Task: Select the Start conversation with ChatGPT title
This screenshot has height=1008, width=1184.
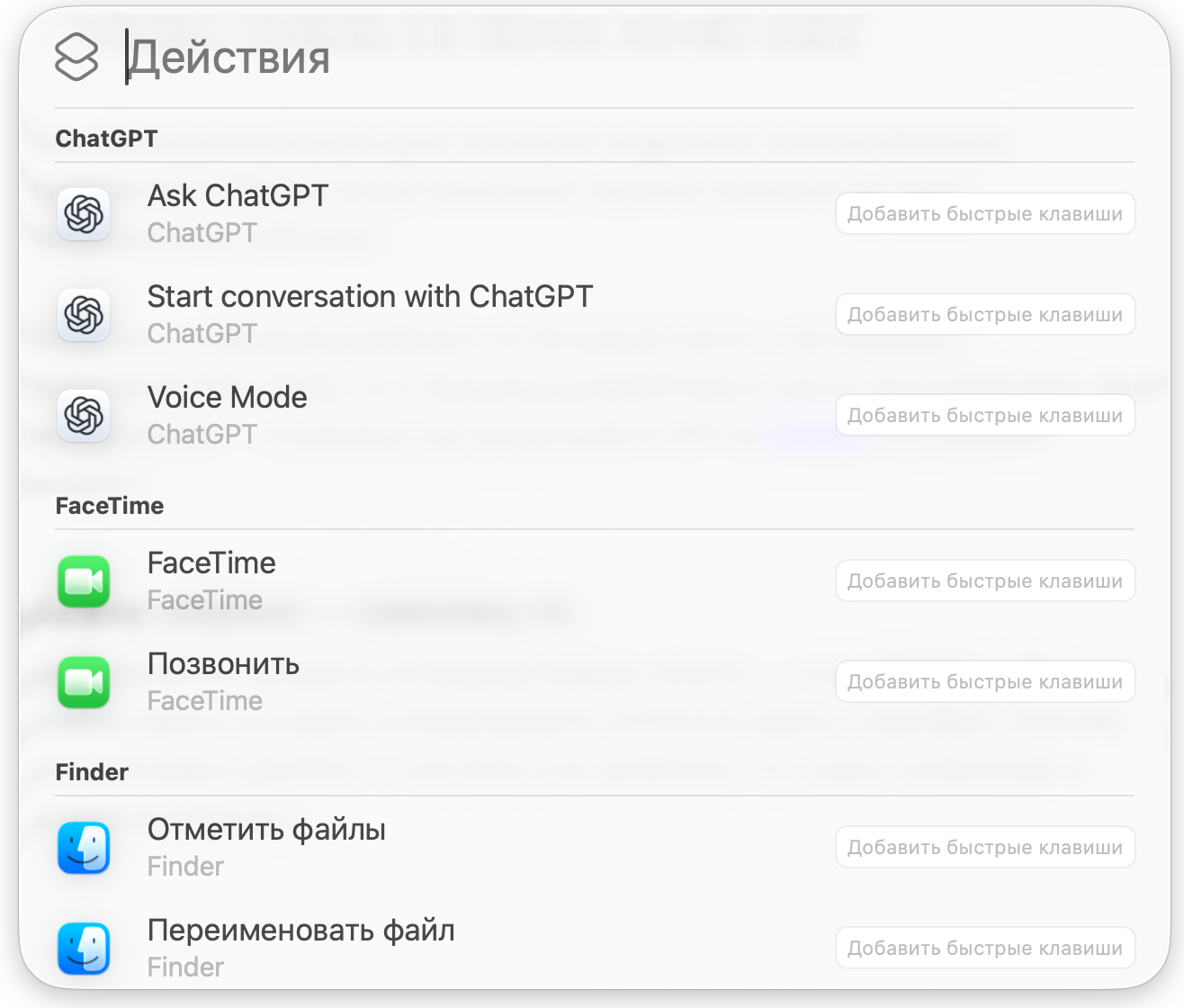Action: click(370, 296)
